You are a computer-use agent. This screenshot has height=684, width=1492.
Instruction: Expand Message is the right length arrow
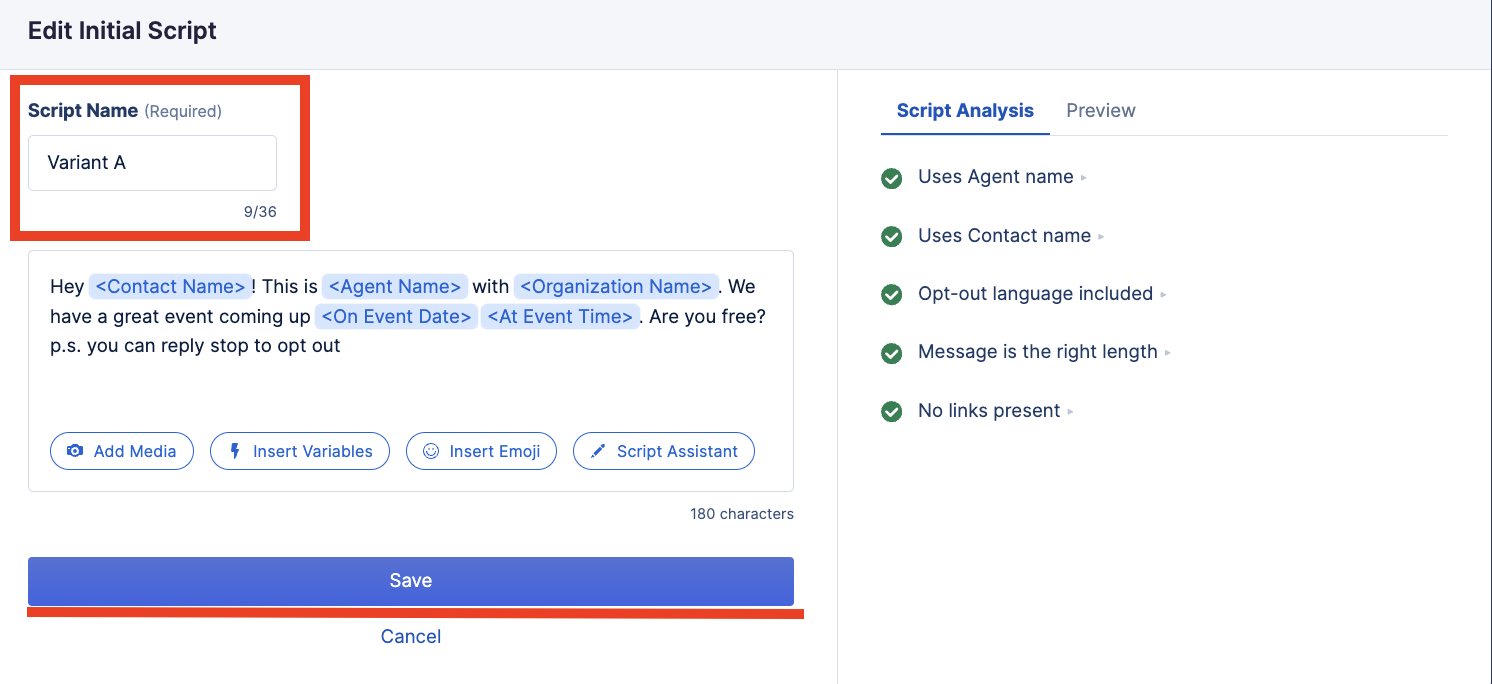pyautogui.click(x=1168, y=353)
